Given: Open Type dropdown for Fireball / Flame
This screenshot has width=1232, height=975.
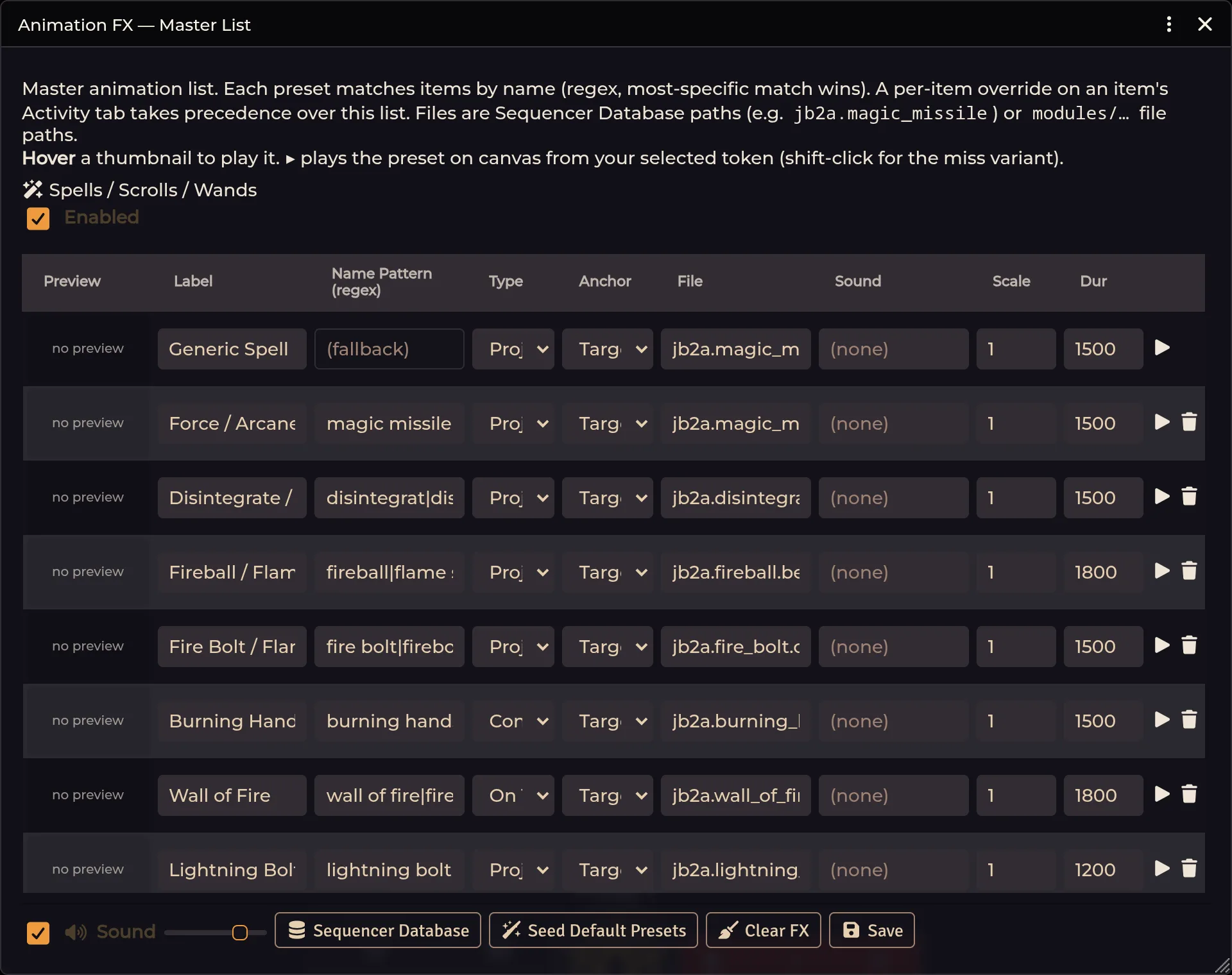Looking at the screenshot, I should click(x=513, y=572).
